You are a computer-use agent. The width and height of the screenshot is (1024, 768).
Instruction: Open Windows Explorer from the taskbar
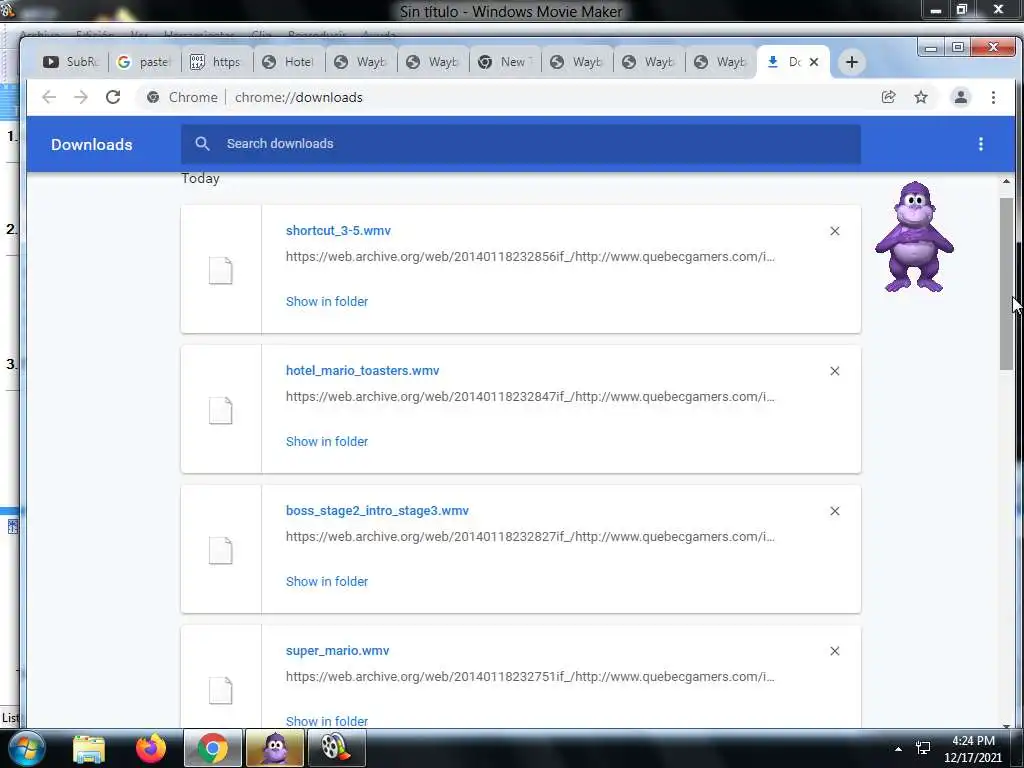tap(89, 749)
